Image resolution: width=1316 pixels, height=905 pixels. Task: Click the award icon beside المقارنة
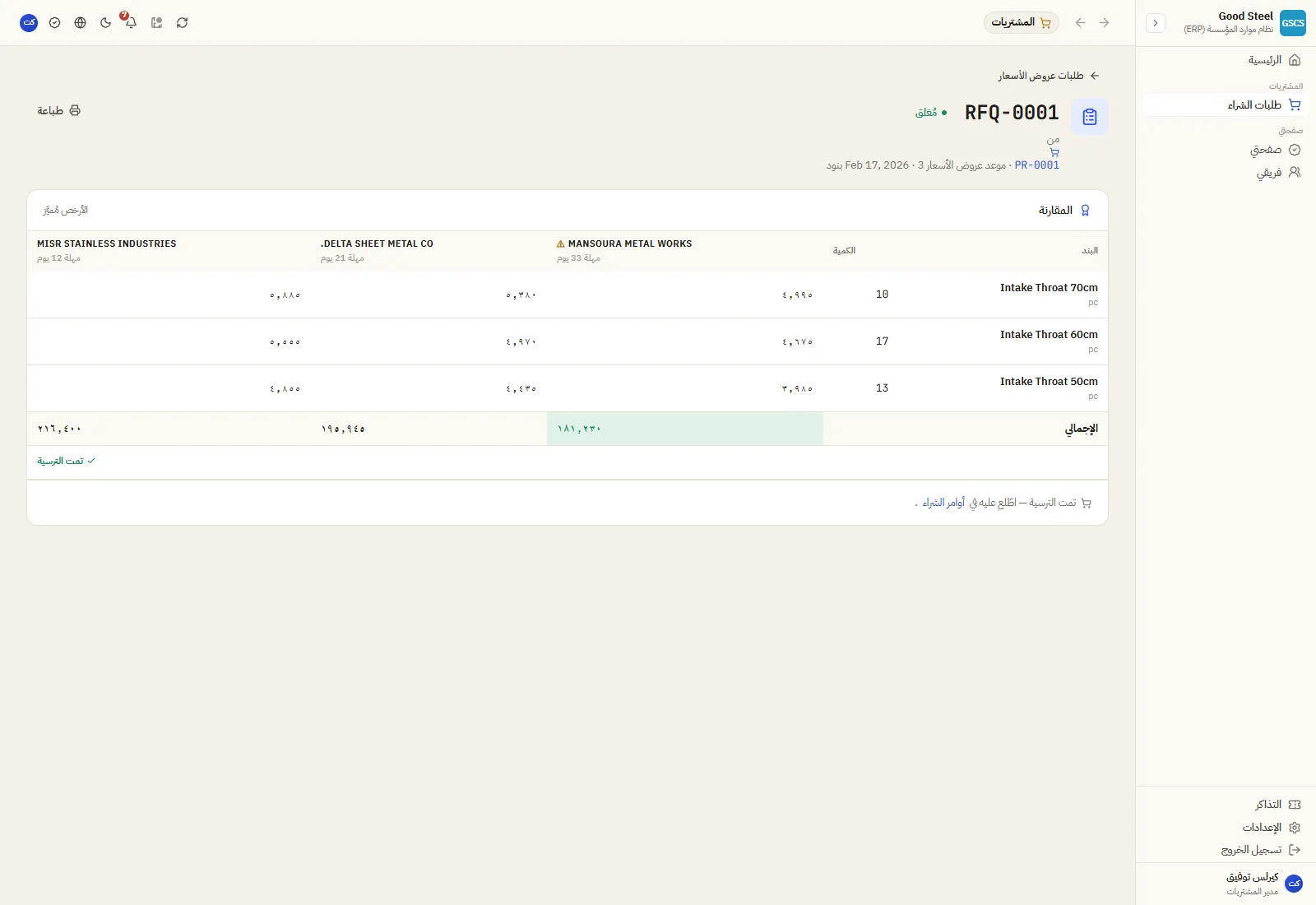[x=1085, y=211]
